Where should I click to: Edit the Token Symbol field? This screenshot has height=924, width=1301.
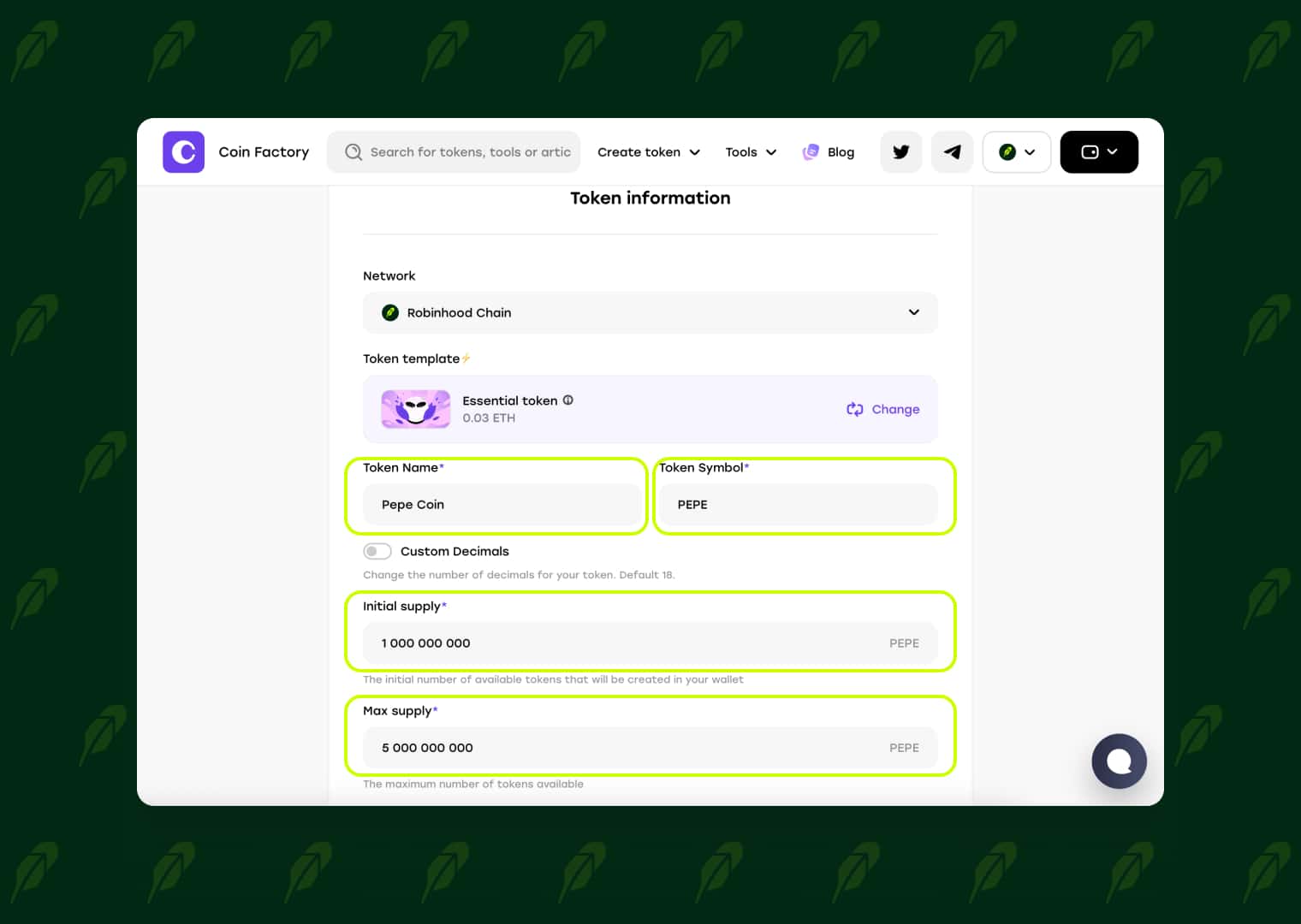tap(798, 505)
